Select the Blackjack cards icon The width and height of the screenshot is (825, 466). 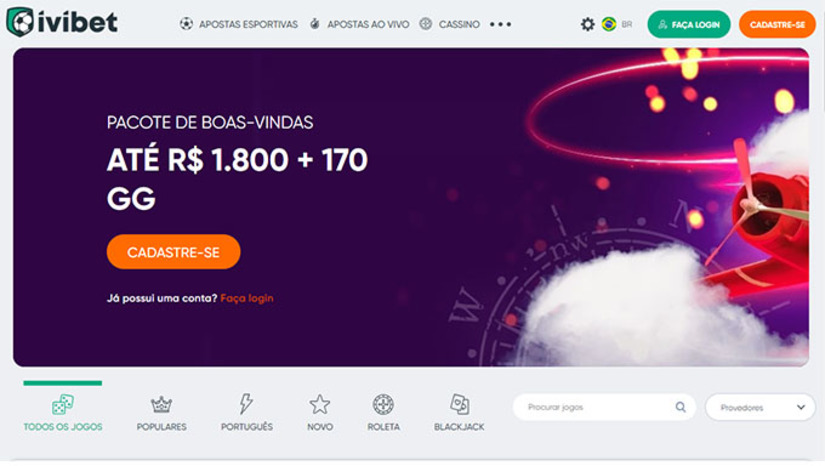click(459, 404)
